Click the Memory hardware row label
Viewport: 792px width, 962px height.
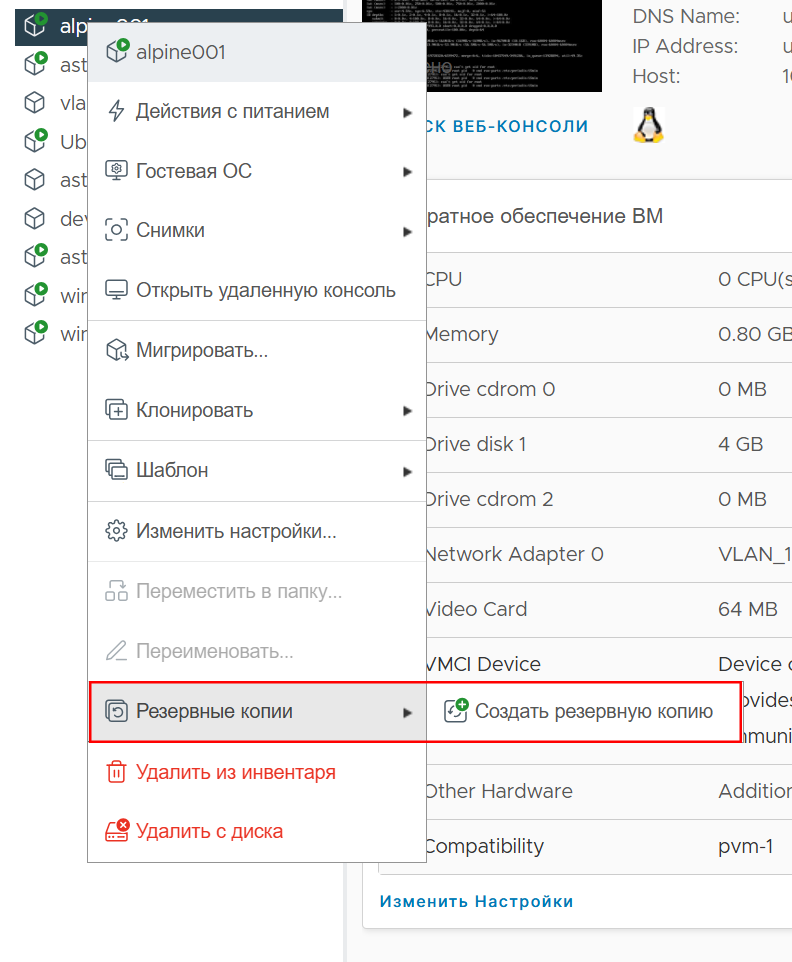point(462,334)
